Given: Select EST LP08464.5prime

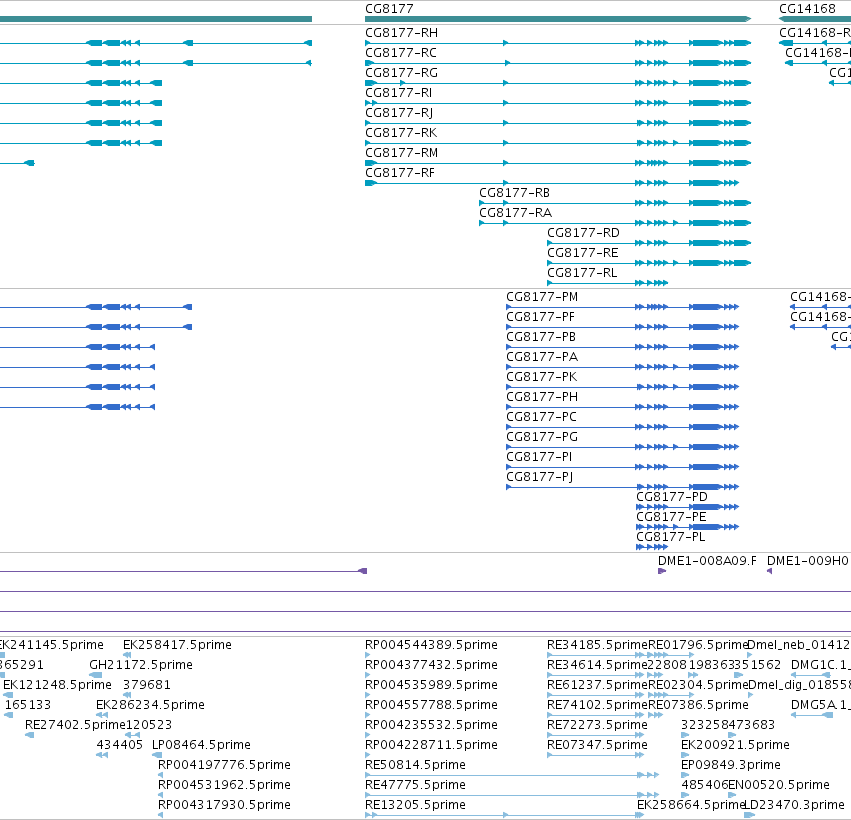Looking at the screenshot, I should point(201,745).
